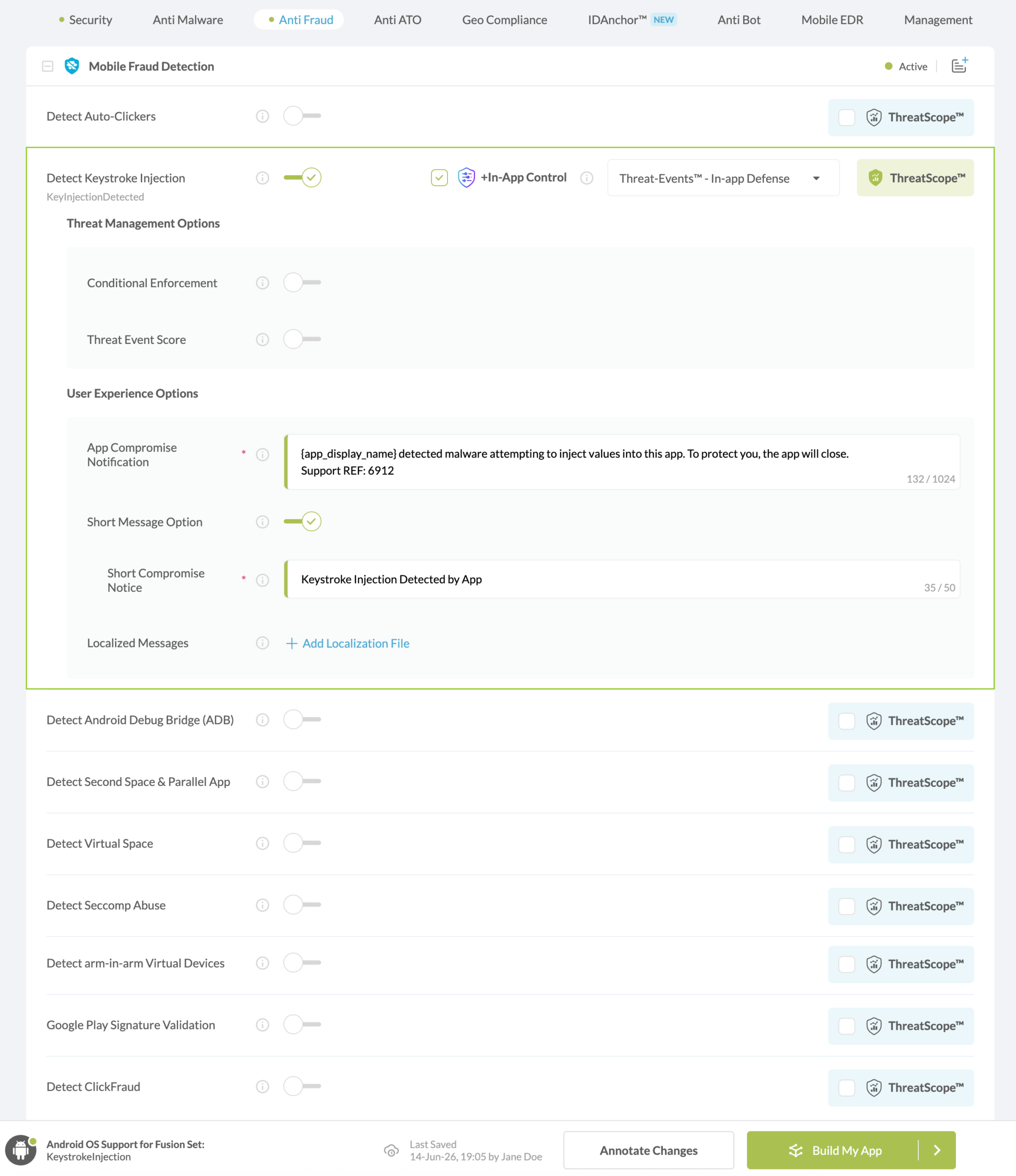1016x1176 pixels.
Task: Expand Build My App arrow options
Action: (x=937, y=1151)
